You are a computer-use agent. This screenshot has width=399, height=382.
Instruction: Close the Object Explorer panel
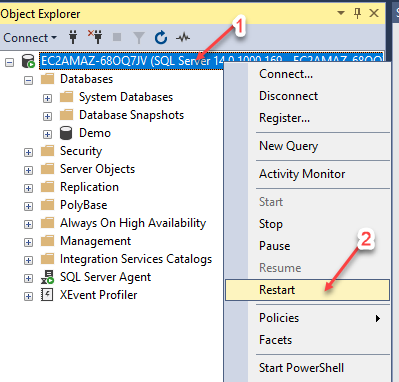point(374,13)
